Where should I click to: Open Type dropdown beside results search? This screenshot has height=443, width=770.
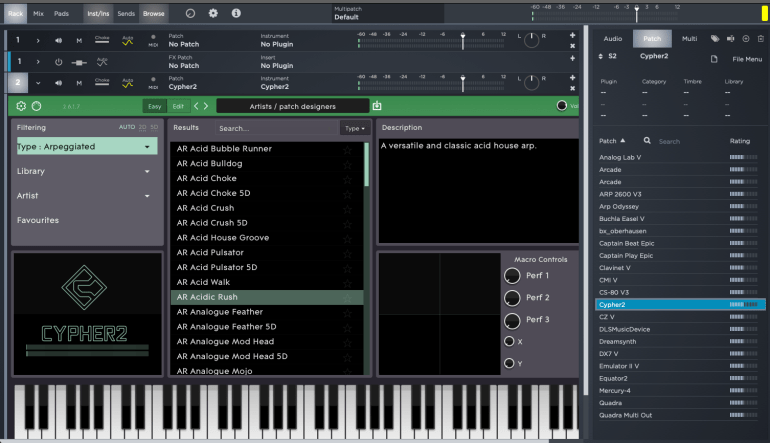355,128
